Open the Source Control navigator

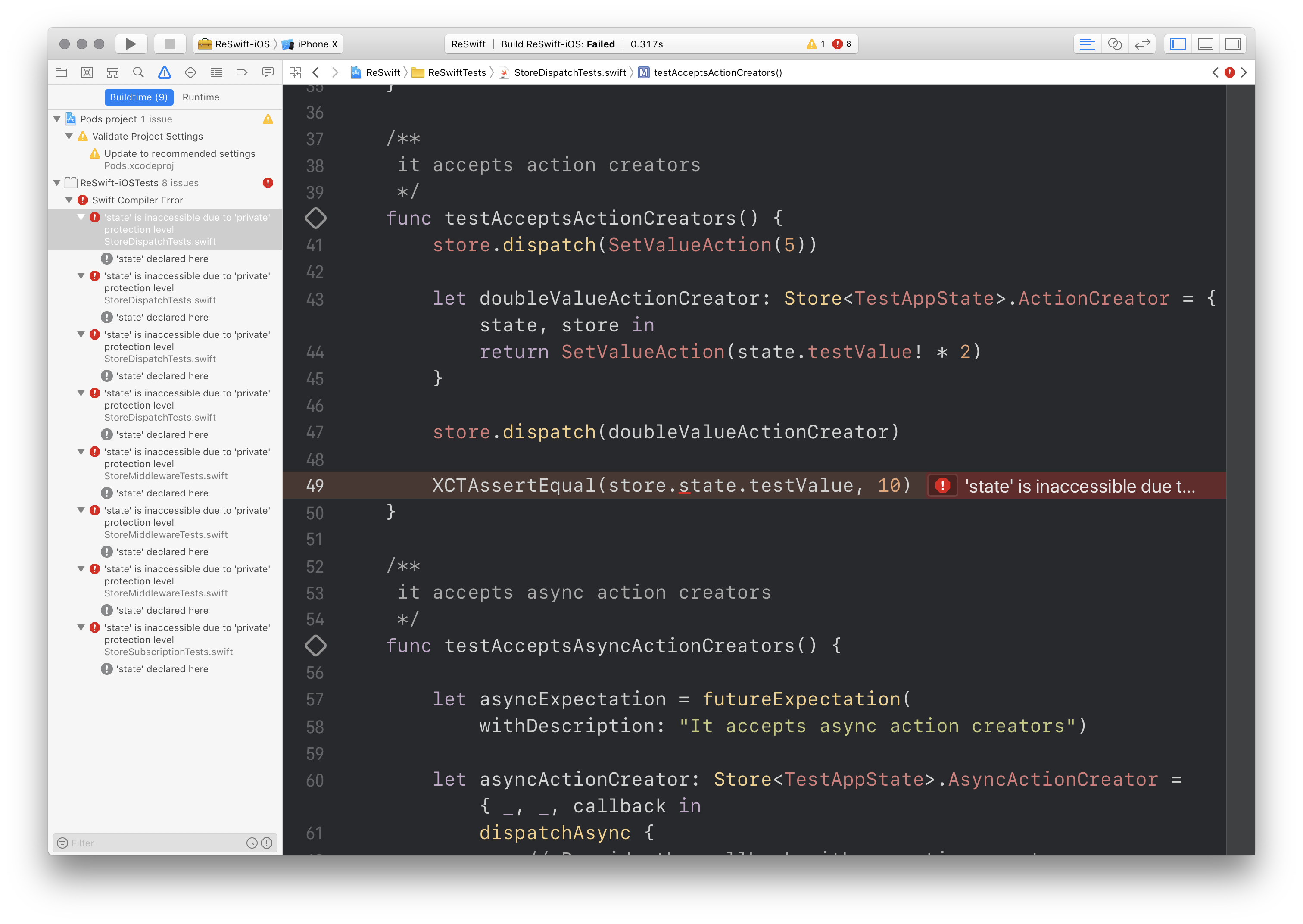(87, 72)
